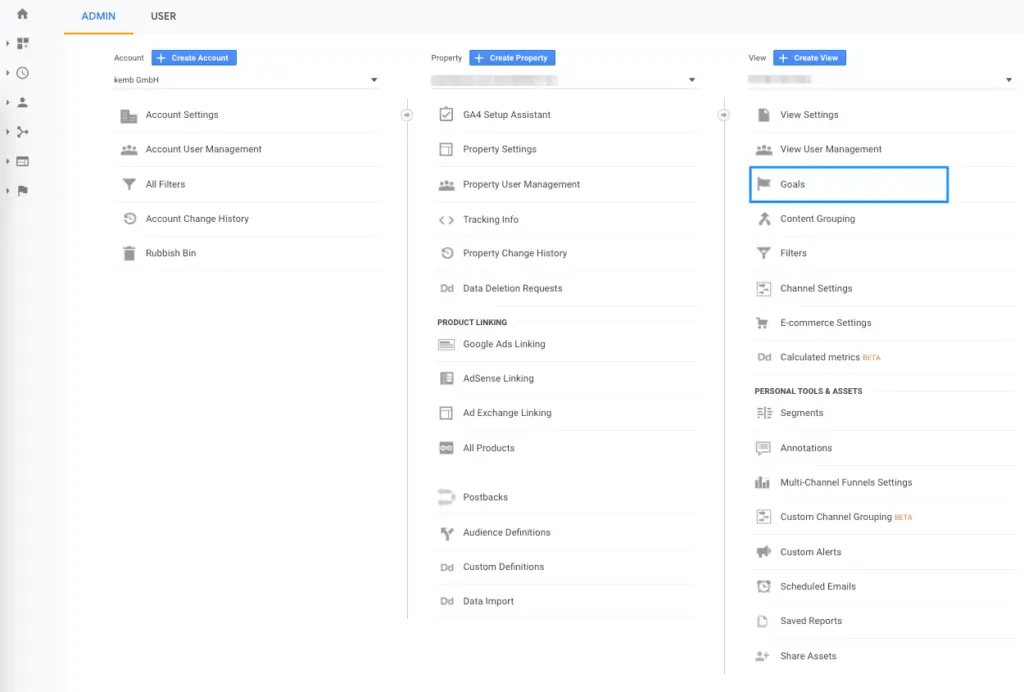The height and width of the screenshot is (692, 1024).
Task: Open the Home icon in sidebar
Action: coord(22,14)
